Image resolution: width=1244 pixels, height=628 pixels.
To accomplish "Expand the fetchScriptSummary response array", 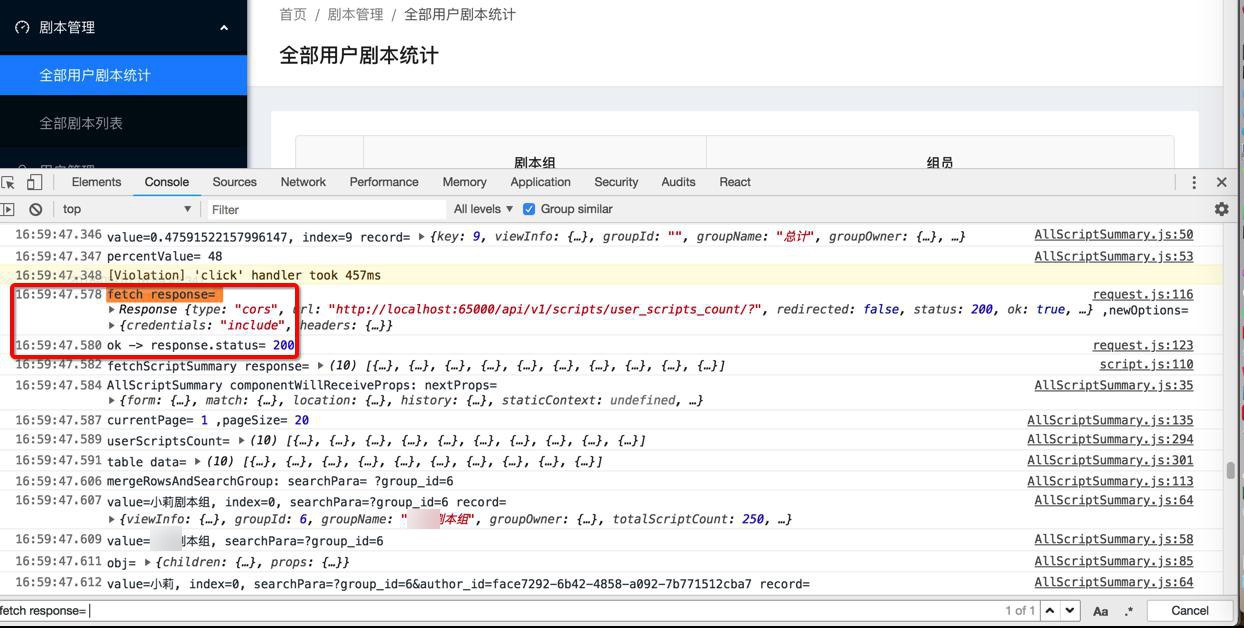I will click(321, 366).
